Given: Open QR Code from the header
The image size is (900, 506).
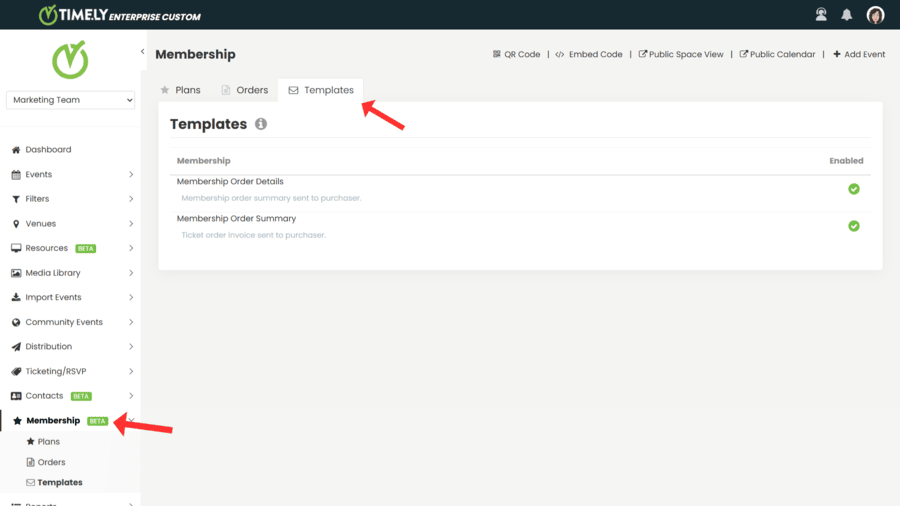Looking at the screenshot, I should (x=516, y=55).
